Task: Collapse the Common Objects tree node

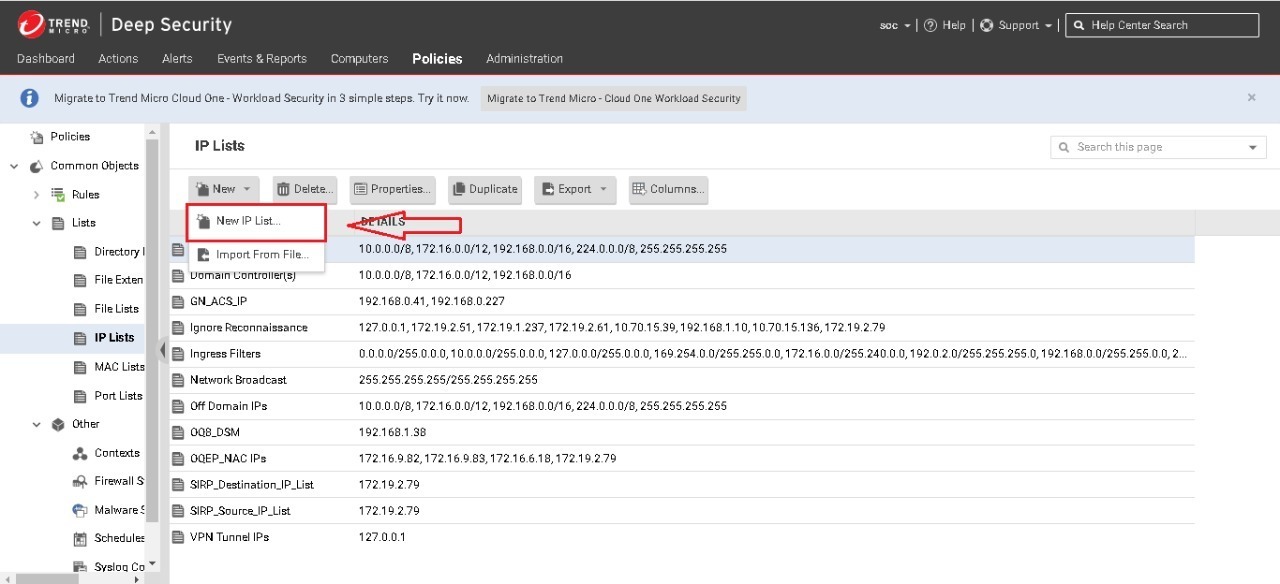Action: click(14, 166)
